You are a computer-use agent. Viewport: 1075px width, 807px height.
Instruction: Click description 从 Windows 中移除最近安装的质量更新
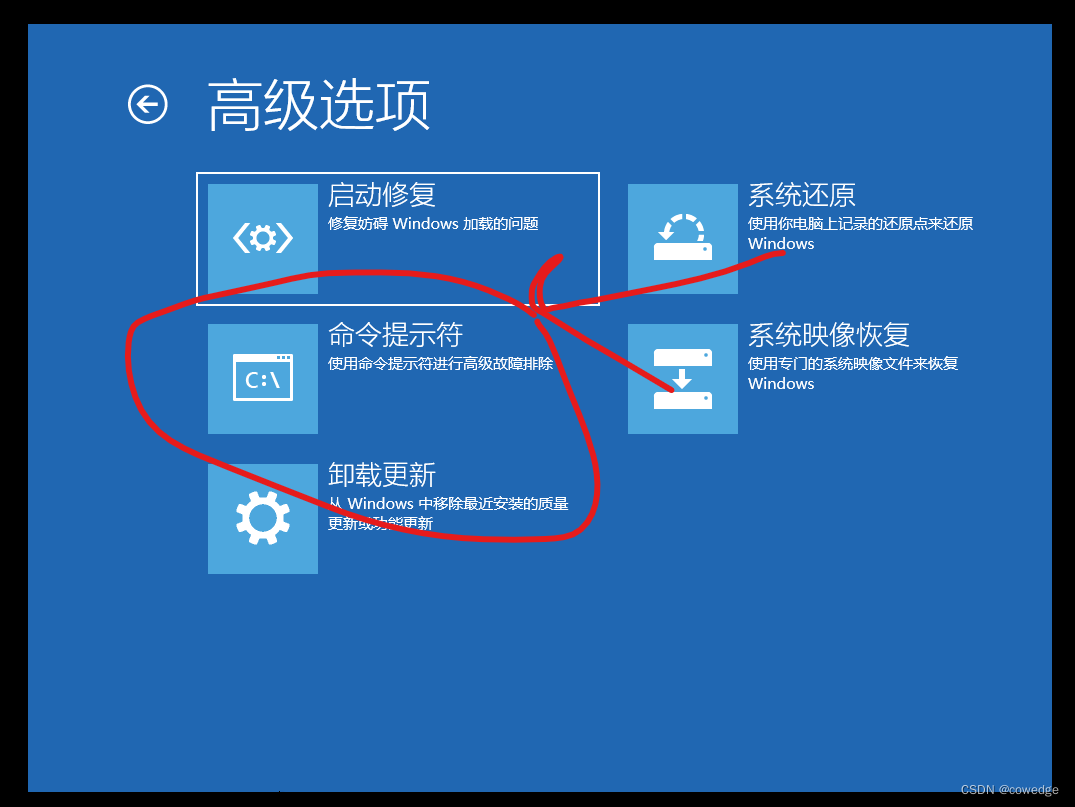tap(448, 513)
